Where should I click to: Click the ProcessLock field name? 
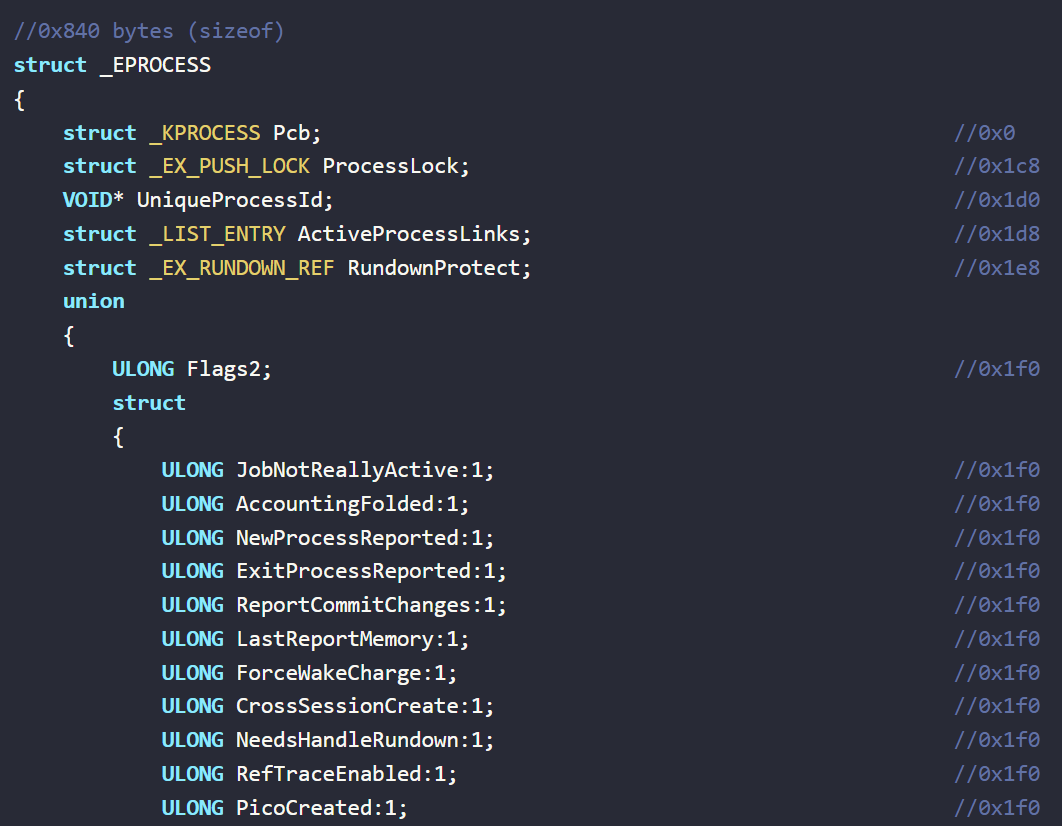pos(390,167)
